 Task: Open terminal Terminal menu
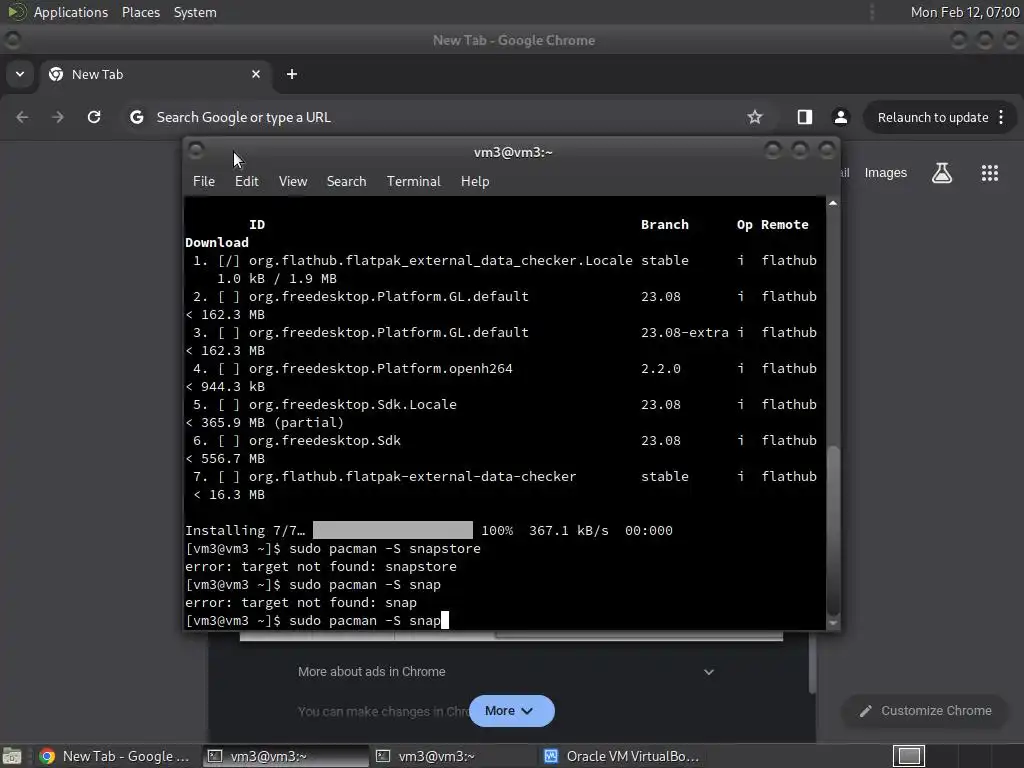tap(413, 182)
